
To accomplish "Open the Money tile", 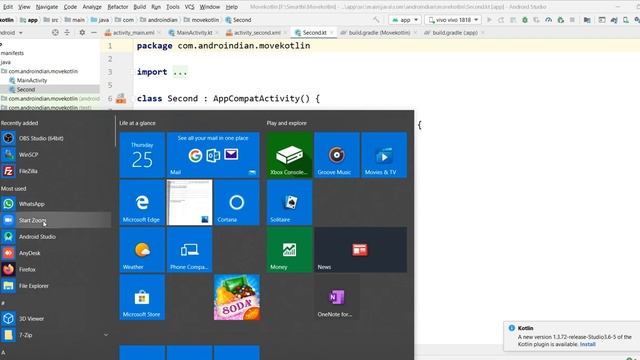I will pyautogui.click(x=289, y=250).
